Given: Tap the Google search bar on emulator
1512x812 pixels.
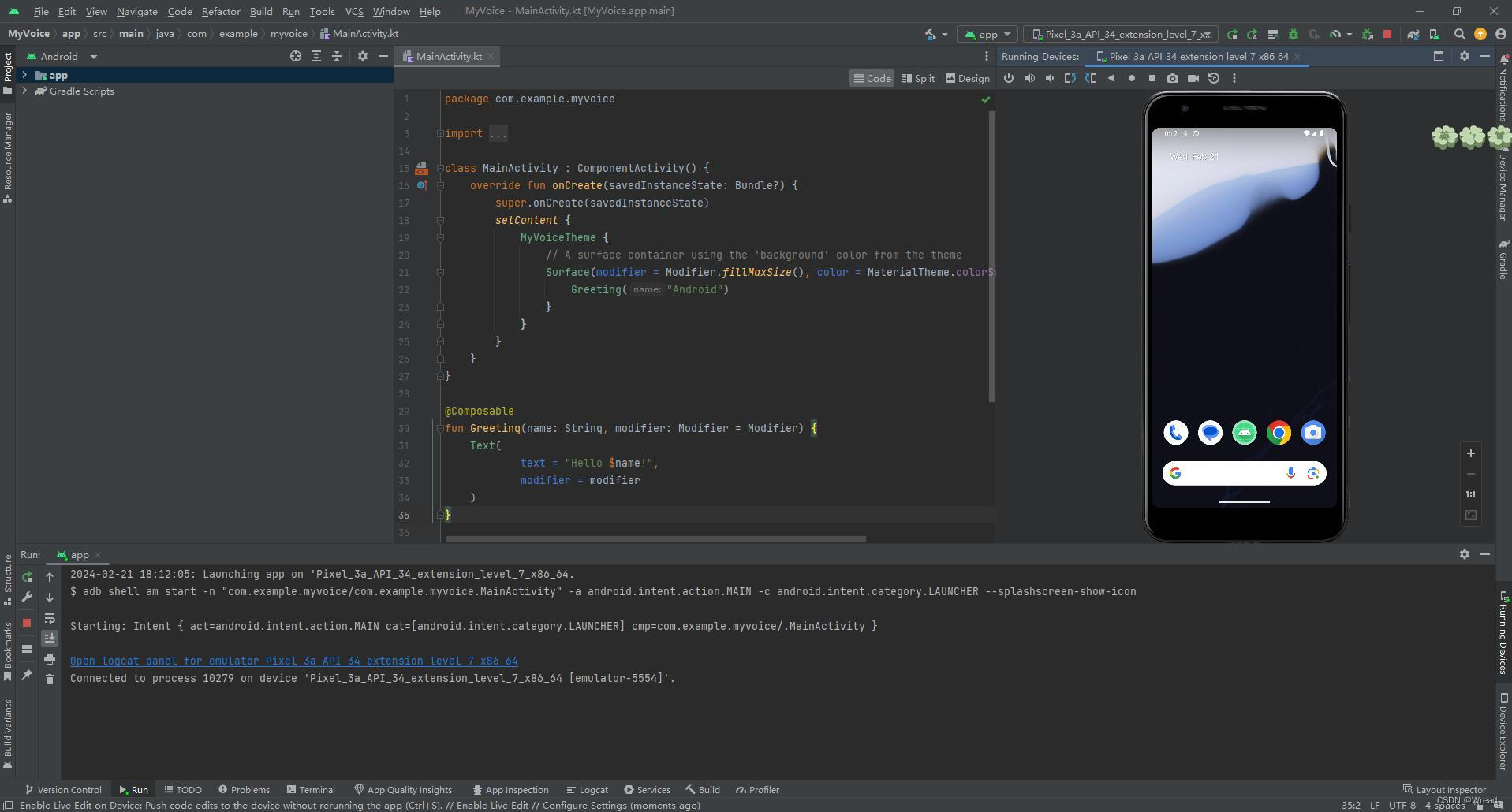Looking at the screenshot, I should (1244, 473).
